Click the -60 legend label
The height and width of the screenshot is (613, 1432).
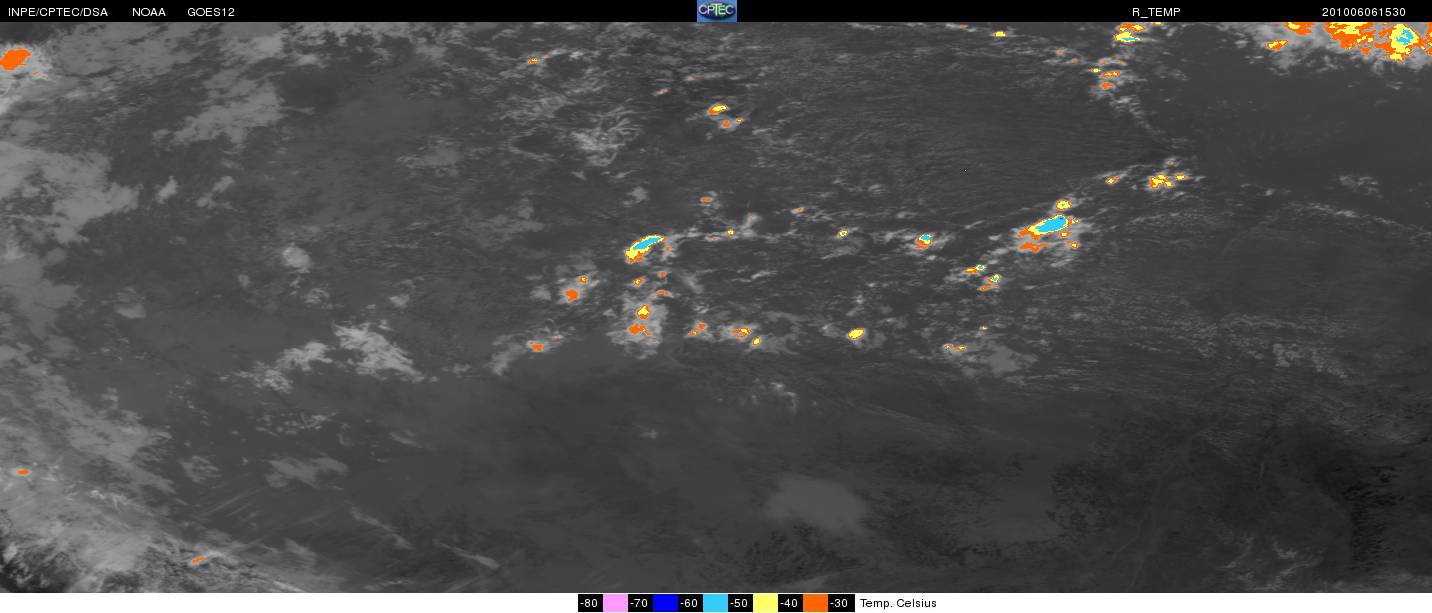pyautogui.click(x=690, y=603)
